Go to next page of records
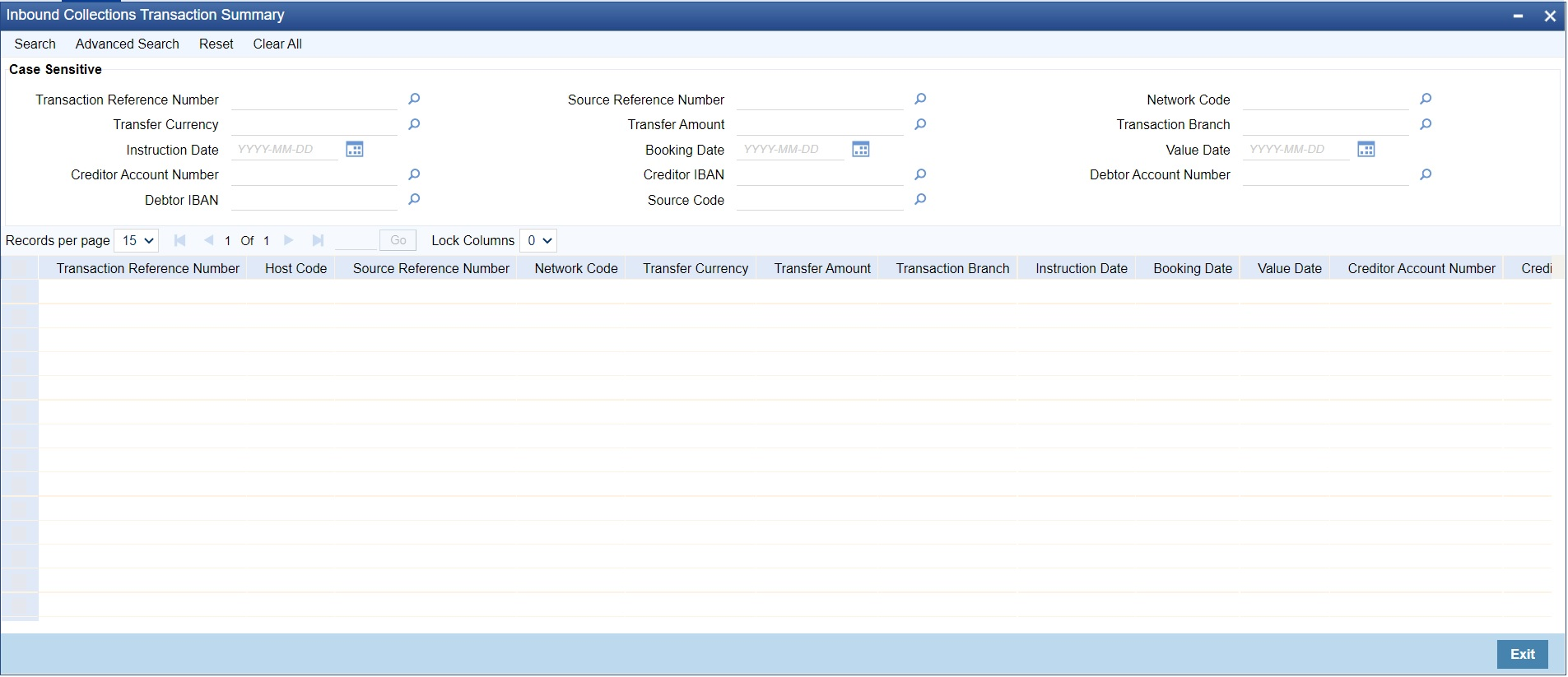 289,240
